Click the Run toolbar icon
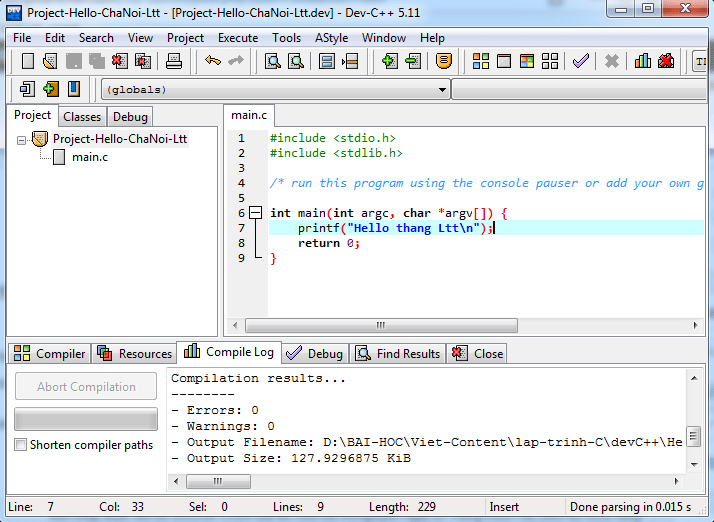The height and width of the screenshot is (522, 714). pyautogui.click(x=504, y=61)
